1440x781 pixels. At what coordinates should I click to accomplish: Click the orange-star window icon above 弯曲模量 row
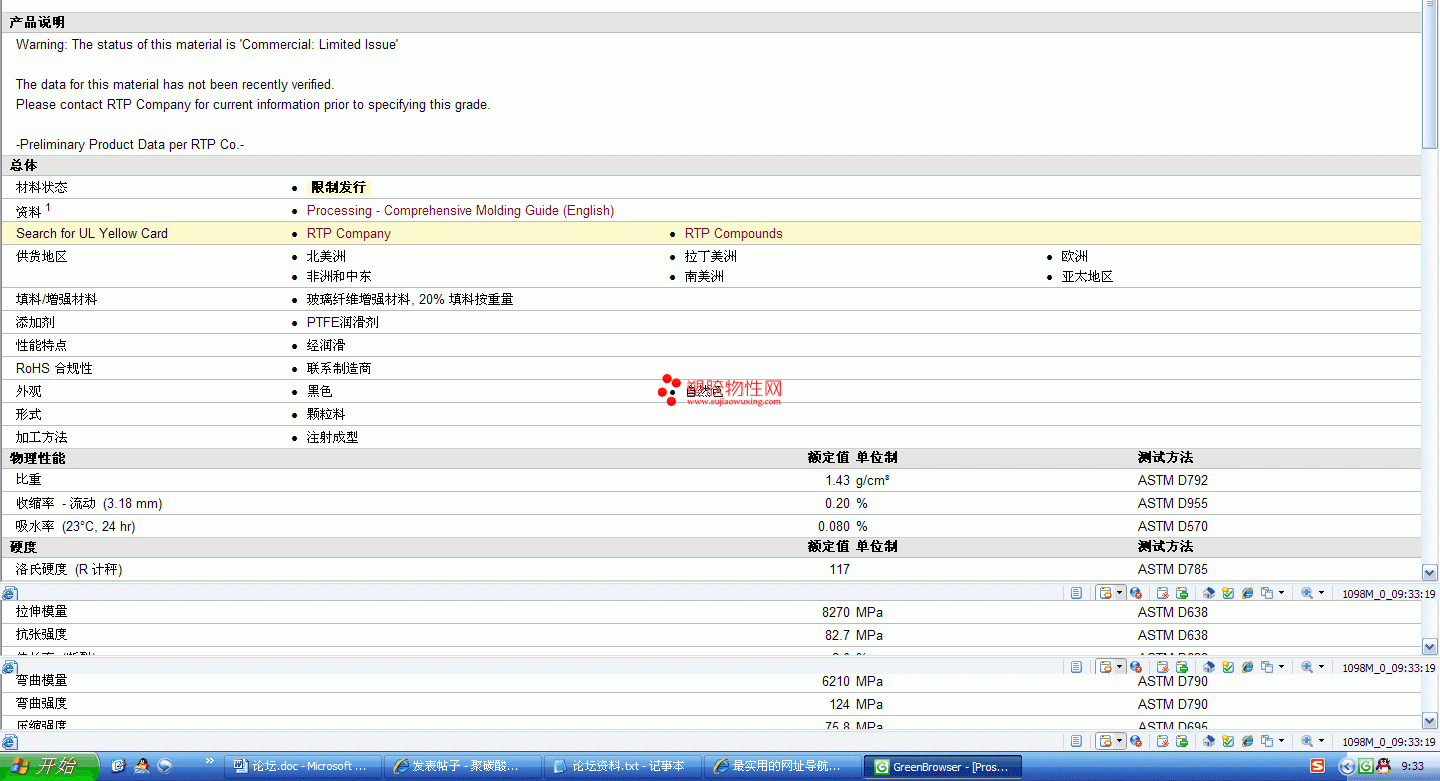pyautogui.click(x=1163, y=667)
